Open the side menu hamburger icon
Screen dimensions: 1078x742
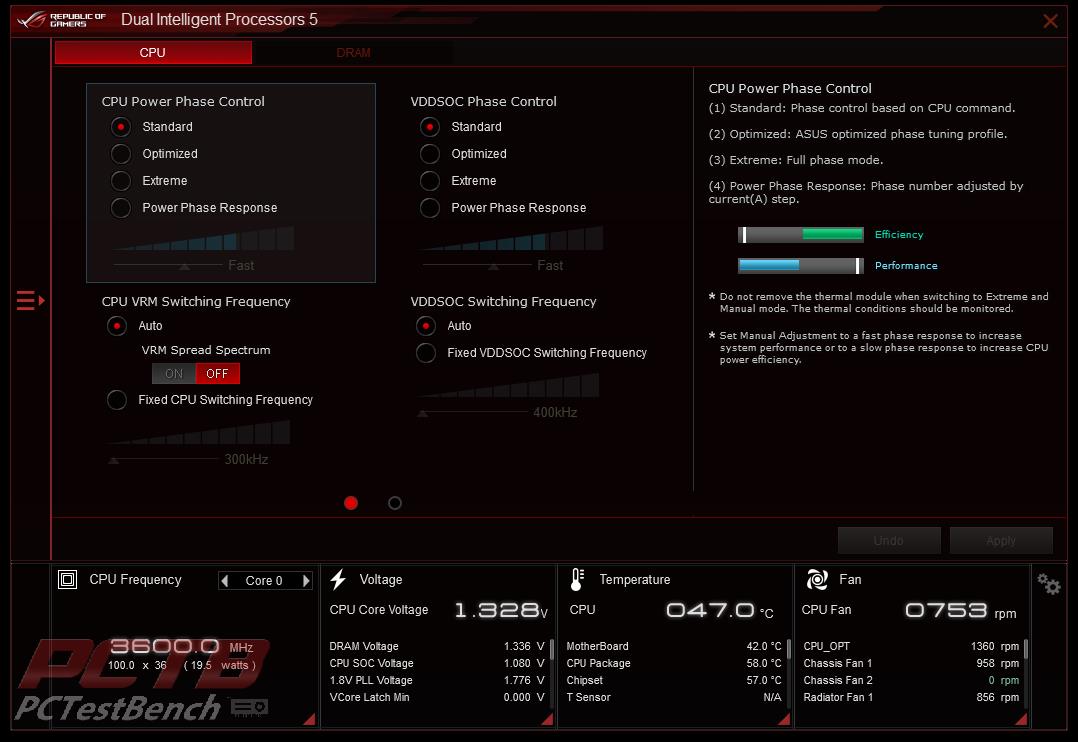(x=30, y=301)
